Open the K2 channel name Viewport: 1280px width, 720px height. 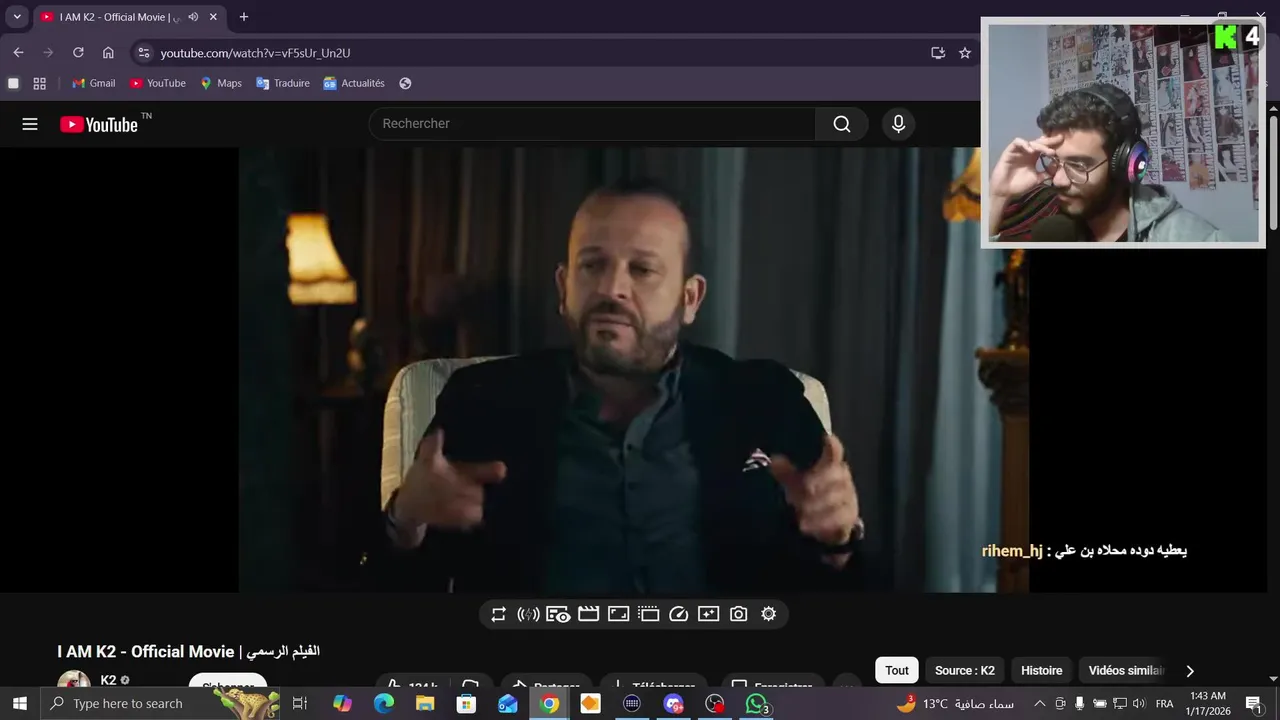[108, 680]
